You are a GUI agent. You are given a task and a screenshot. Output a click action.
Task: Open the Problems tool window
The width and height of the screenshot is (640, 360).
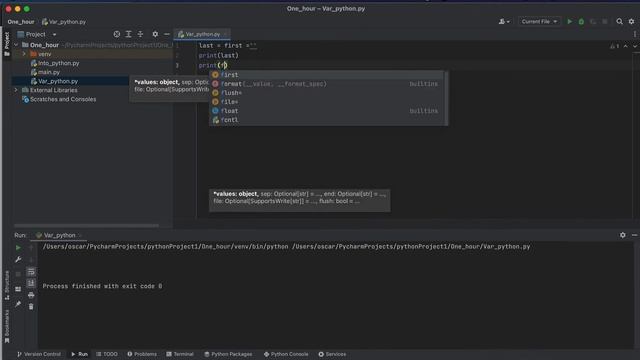(x=142, y=354)
